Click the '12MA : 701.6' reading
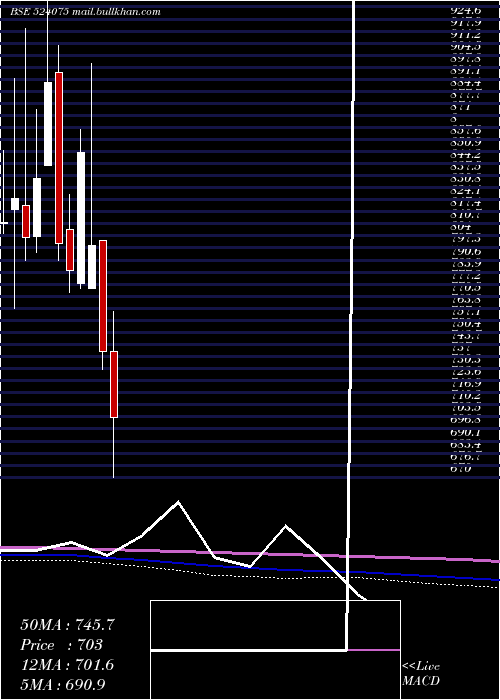 click(x=67, y=665)
